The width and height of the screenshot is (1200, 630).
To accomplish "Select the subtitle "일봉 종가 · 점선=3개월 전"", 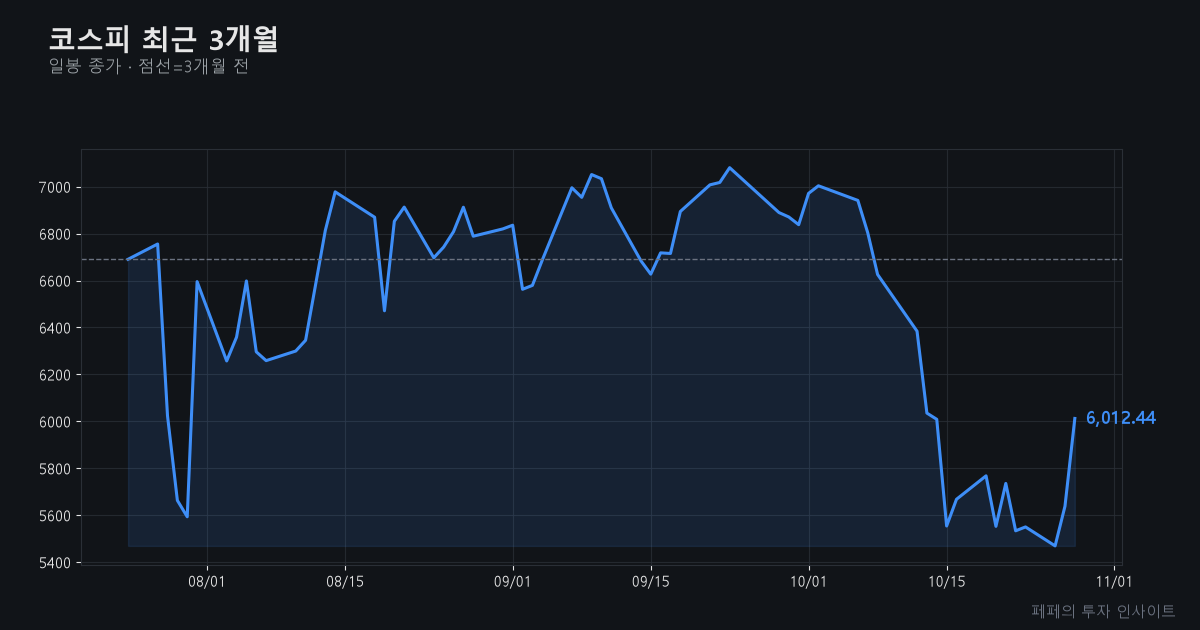I will [148, 67].
